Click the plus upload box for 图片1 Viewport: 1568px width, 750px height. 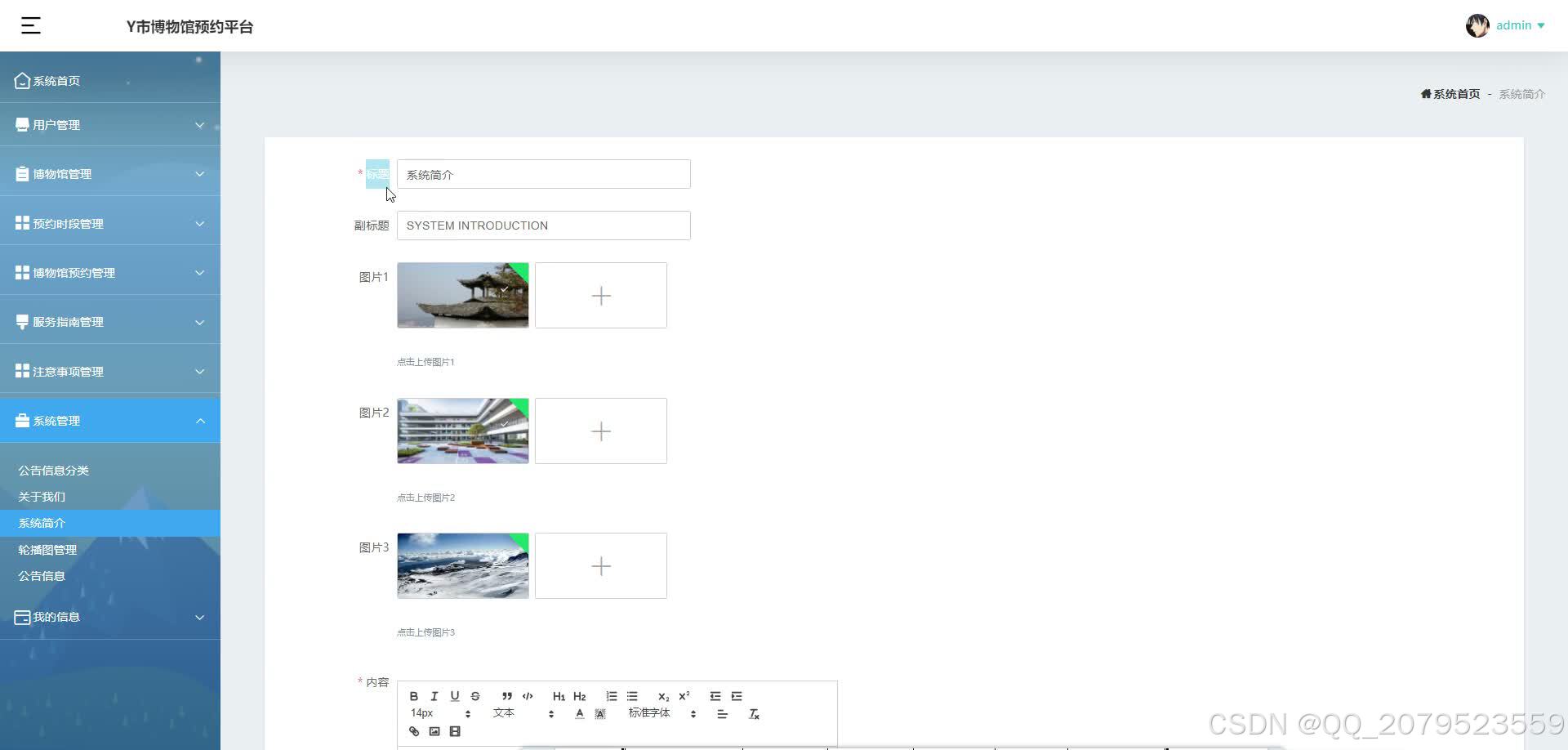pos(601,295)
